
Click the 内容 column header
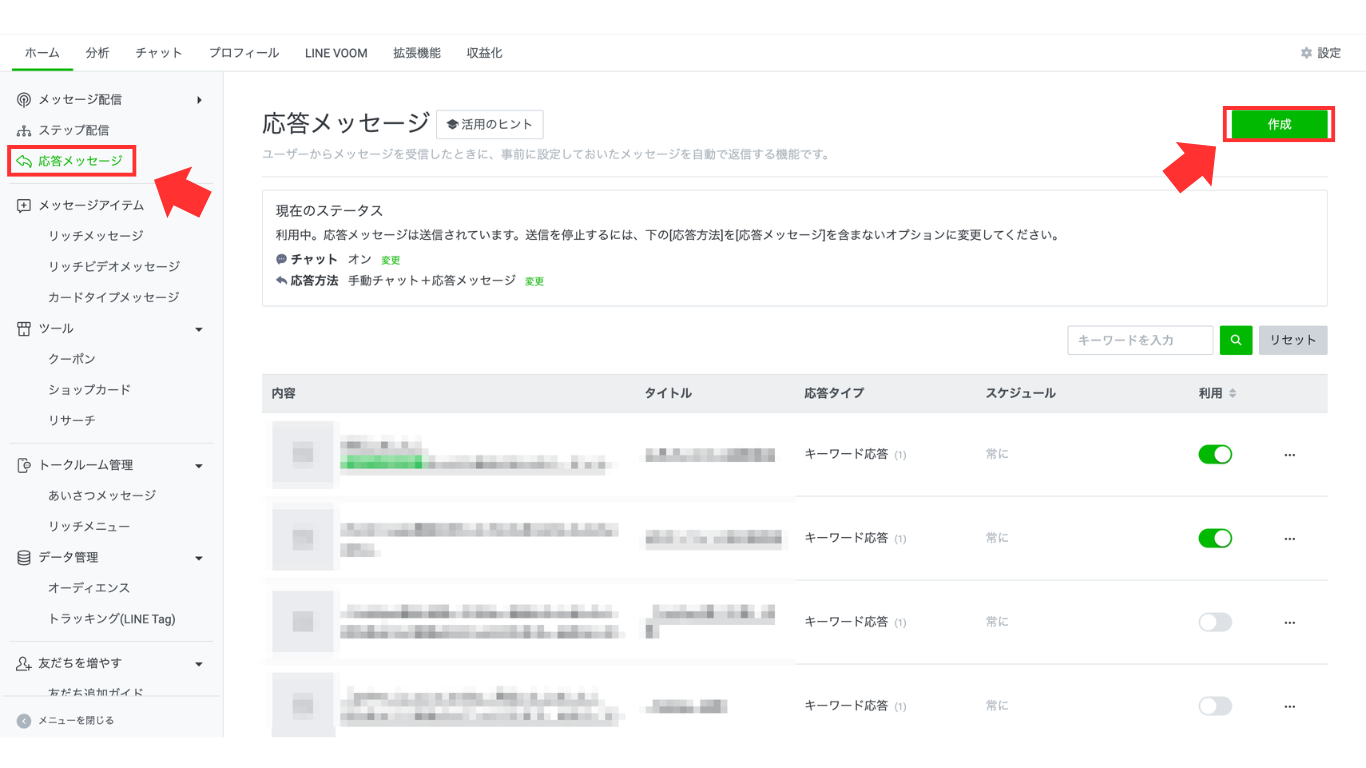click(x=284, y=393)
